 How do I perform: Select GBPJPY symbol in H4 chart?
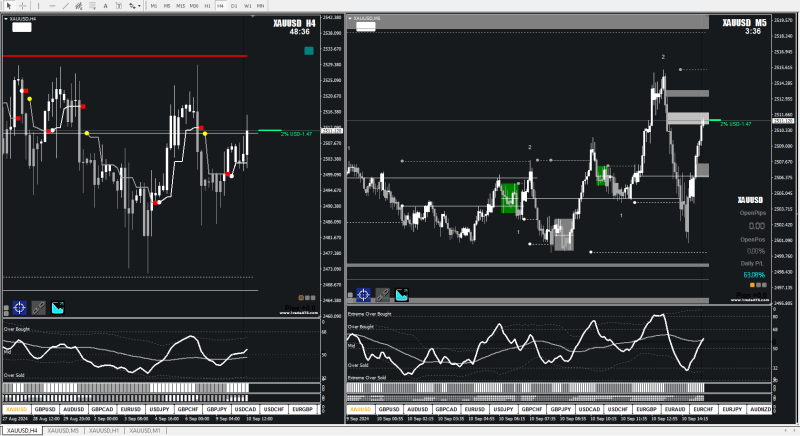[x=216, y=409]
